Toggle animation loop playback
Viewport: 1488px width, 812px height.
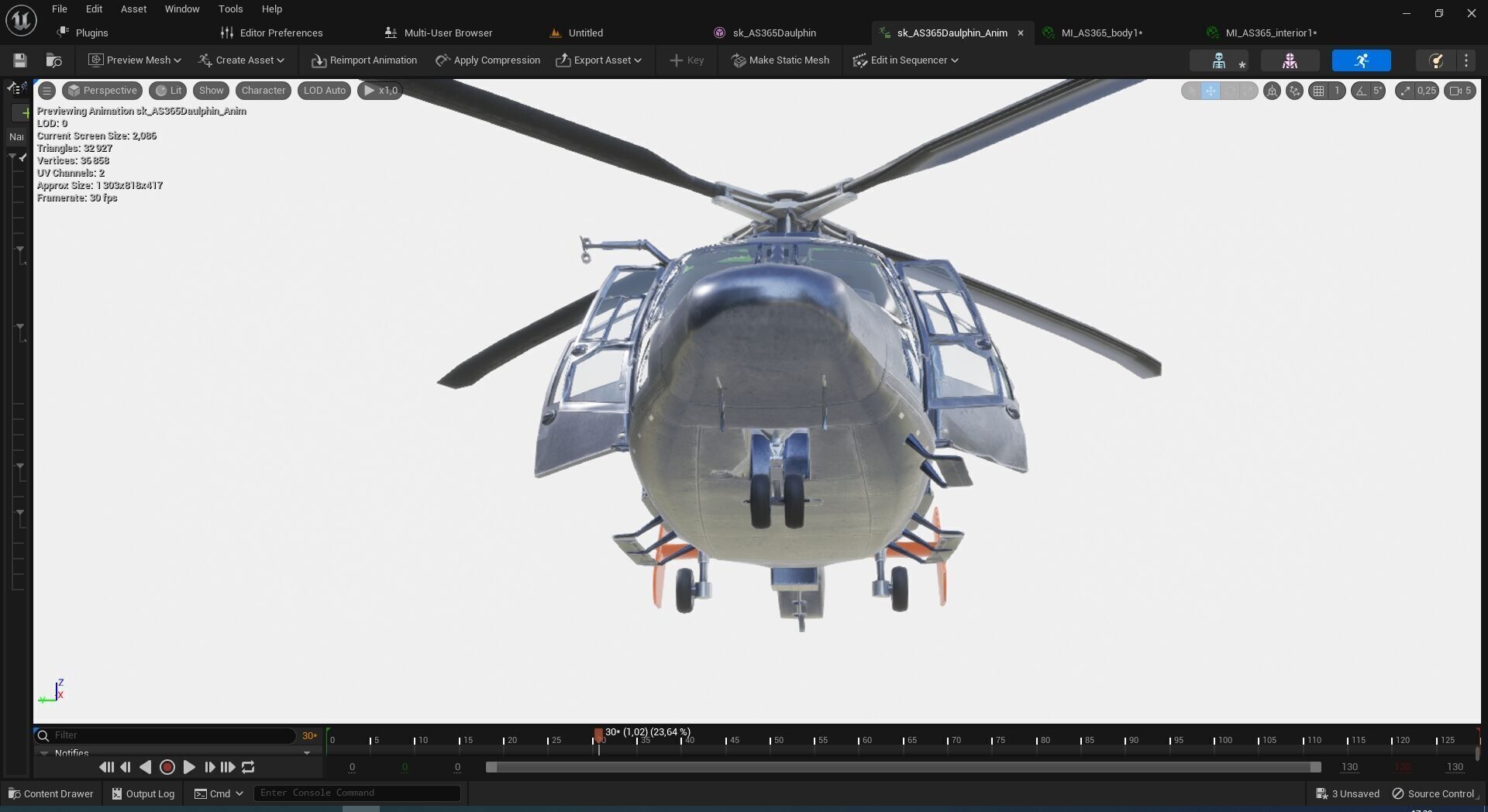point(248,767)
